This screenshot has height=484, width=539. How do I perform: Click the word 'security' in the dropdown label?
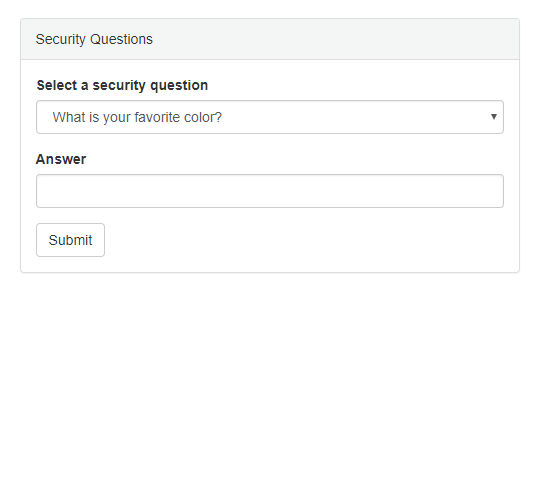tap(119, 85)
